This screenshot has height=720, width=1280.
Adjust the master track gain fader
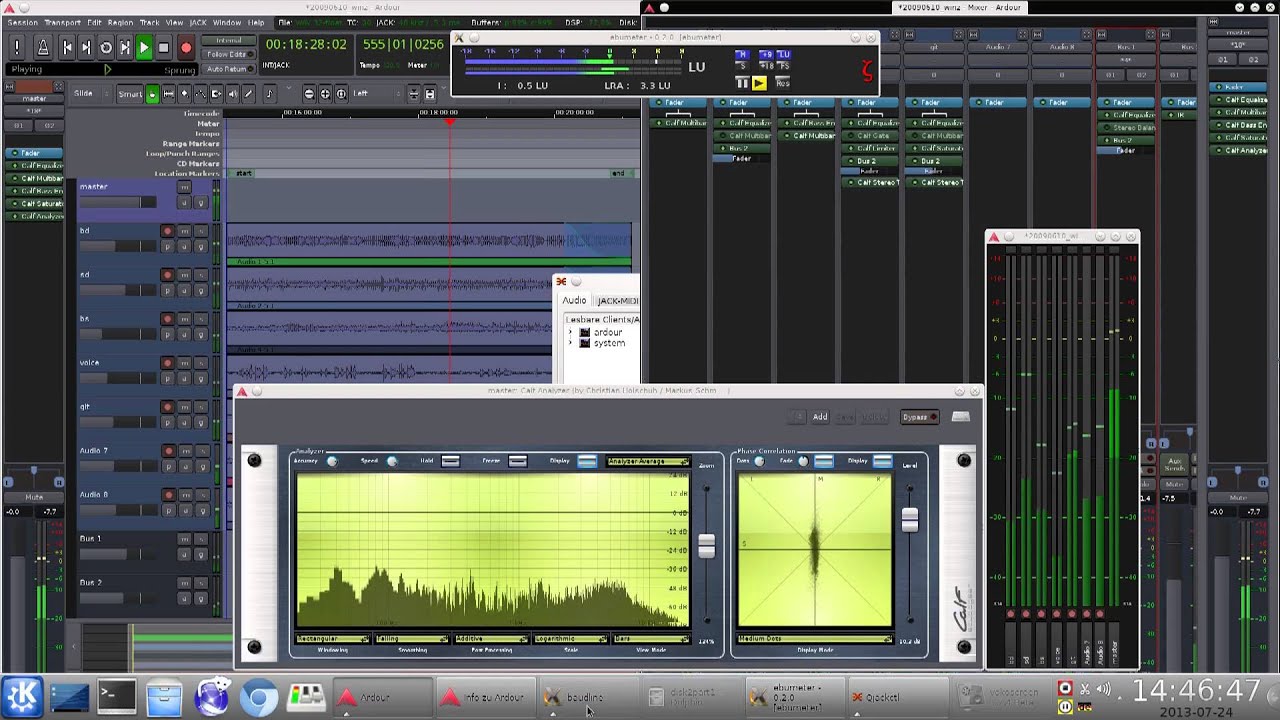tap(118, 202)
